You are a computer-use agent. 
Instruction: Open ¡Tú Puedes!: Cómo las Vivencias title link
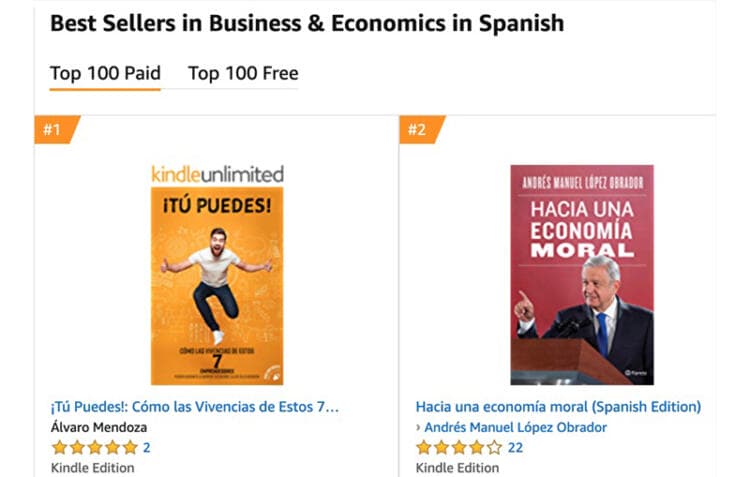point(195,407)
